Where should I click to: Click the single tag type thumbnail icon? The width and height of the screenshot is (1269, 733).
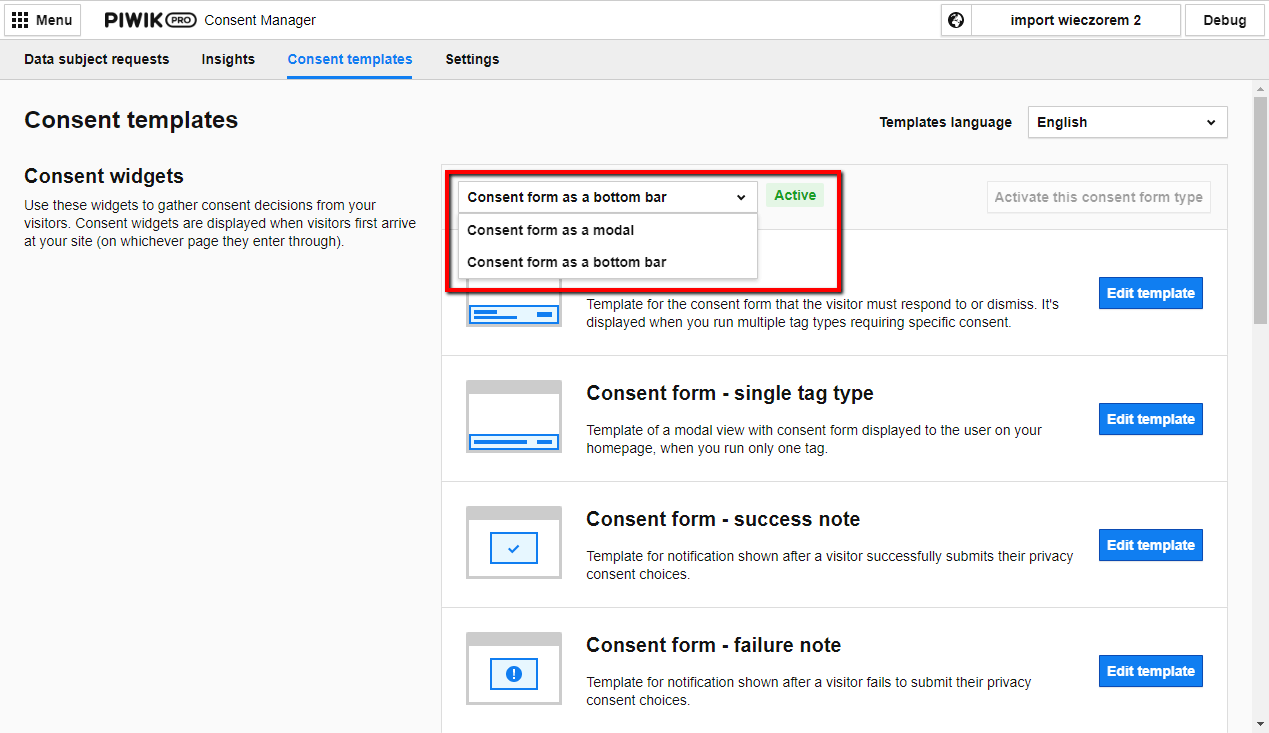tap(514, 416)
